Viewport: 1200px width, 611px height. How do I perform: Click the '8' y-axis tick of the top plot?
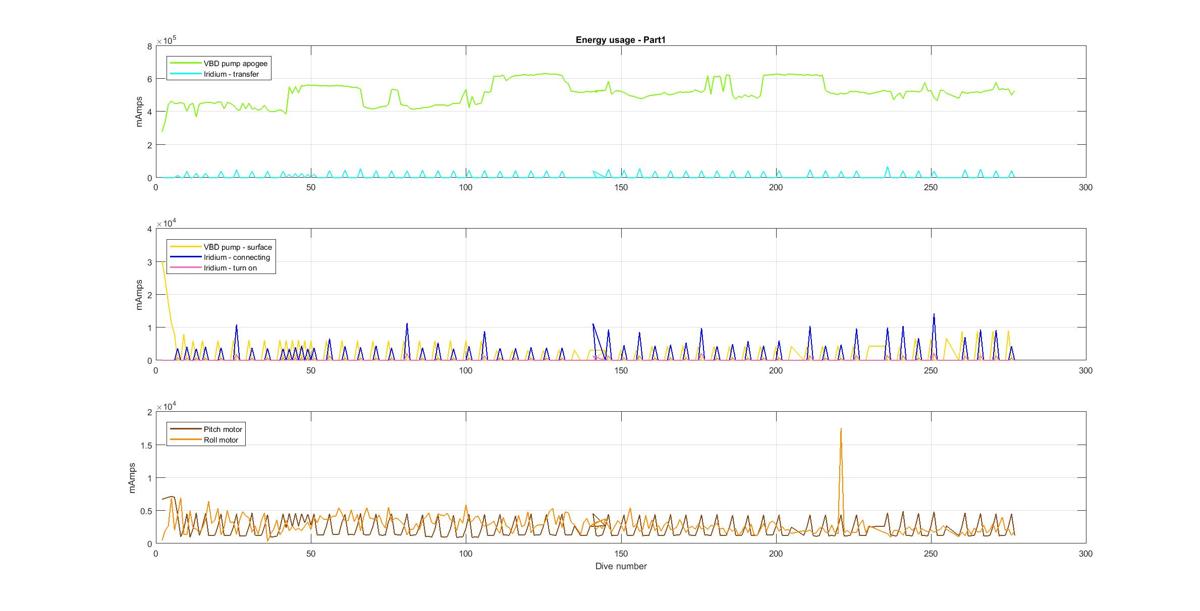[149, 46]
